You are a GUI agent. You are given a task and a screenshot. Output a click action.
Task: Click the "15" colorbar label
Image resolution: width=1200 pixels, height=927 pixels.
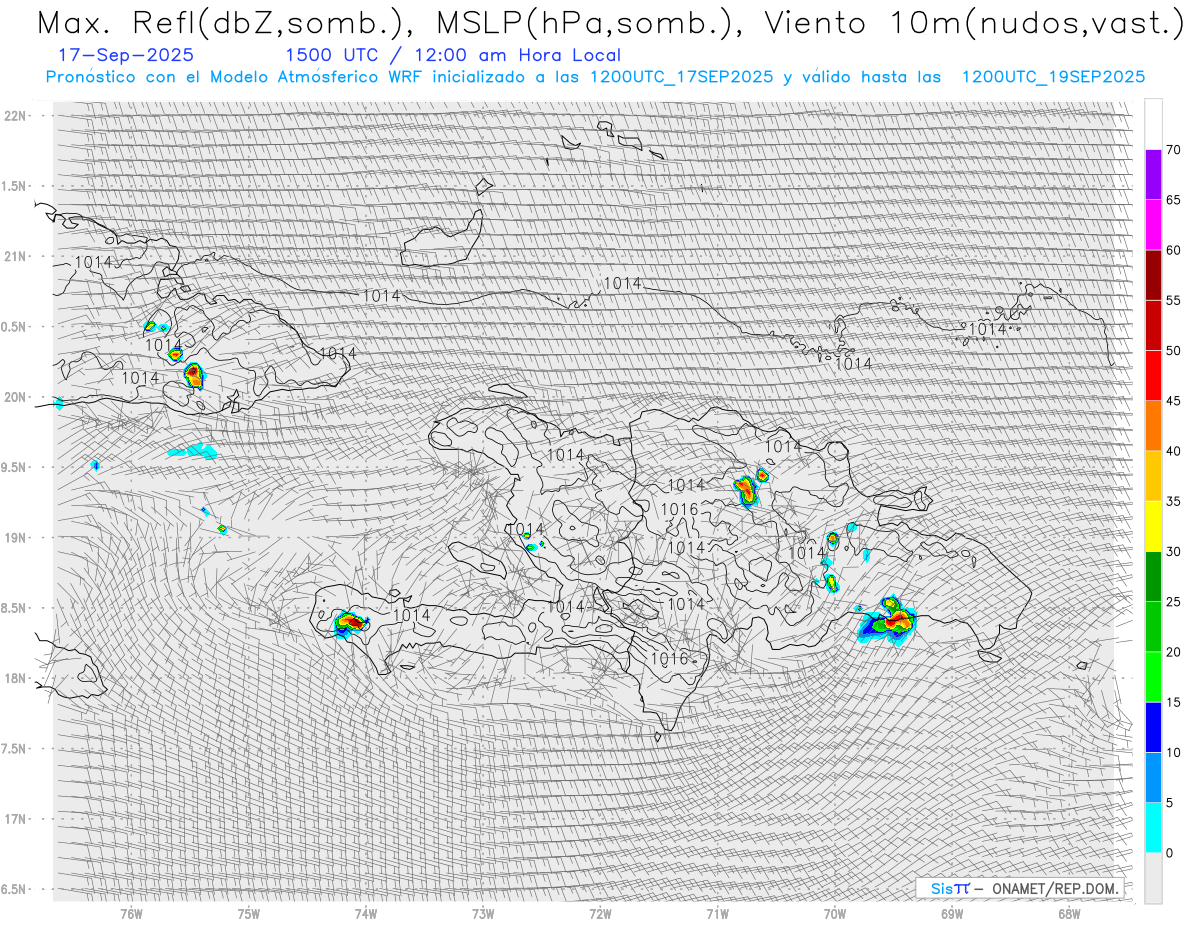[1173, 702]
